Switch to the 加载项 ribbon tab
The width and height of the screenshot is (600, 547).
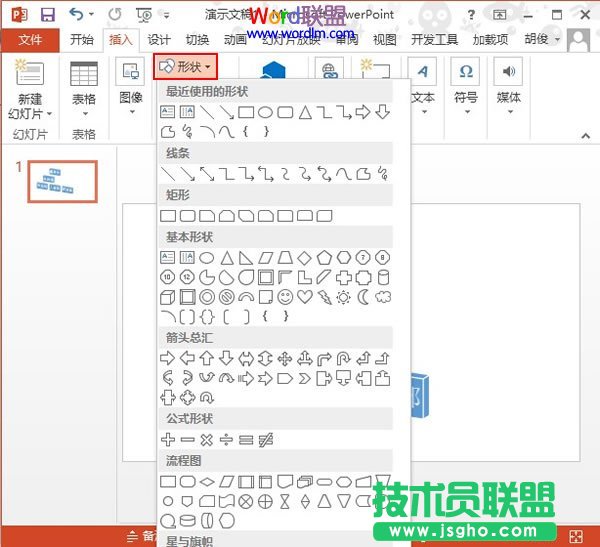490,39
